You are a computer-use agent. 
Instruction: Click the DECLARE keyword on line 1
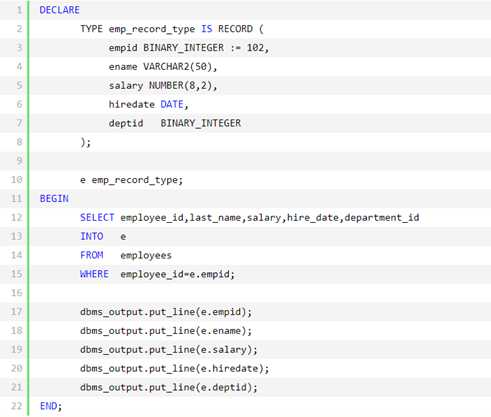click(x=60, y=10)
